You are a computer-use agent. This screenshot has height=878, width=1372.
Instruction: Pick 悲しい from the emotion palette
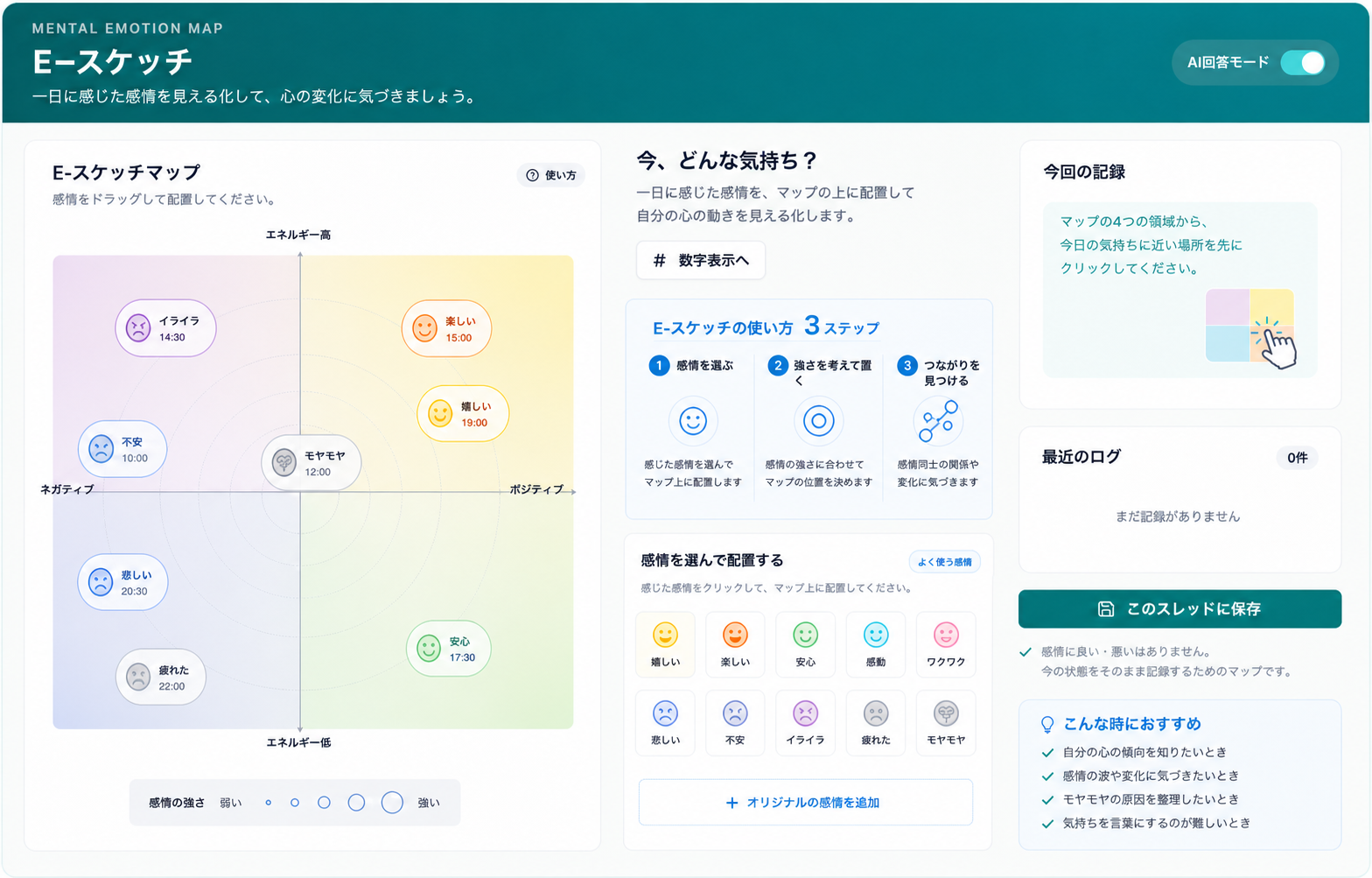point(665,722)
